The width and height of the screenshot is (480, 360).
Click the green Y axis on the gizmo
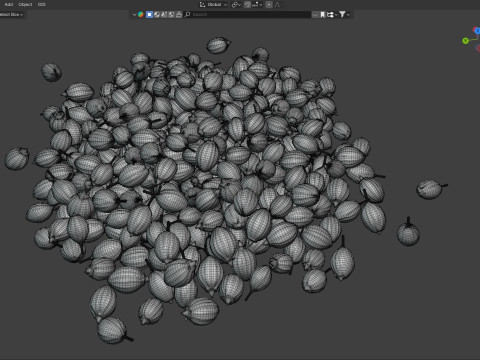tap(466, 41)
